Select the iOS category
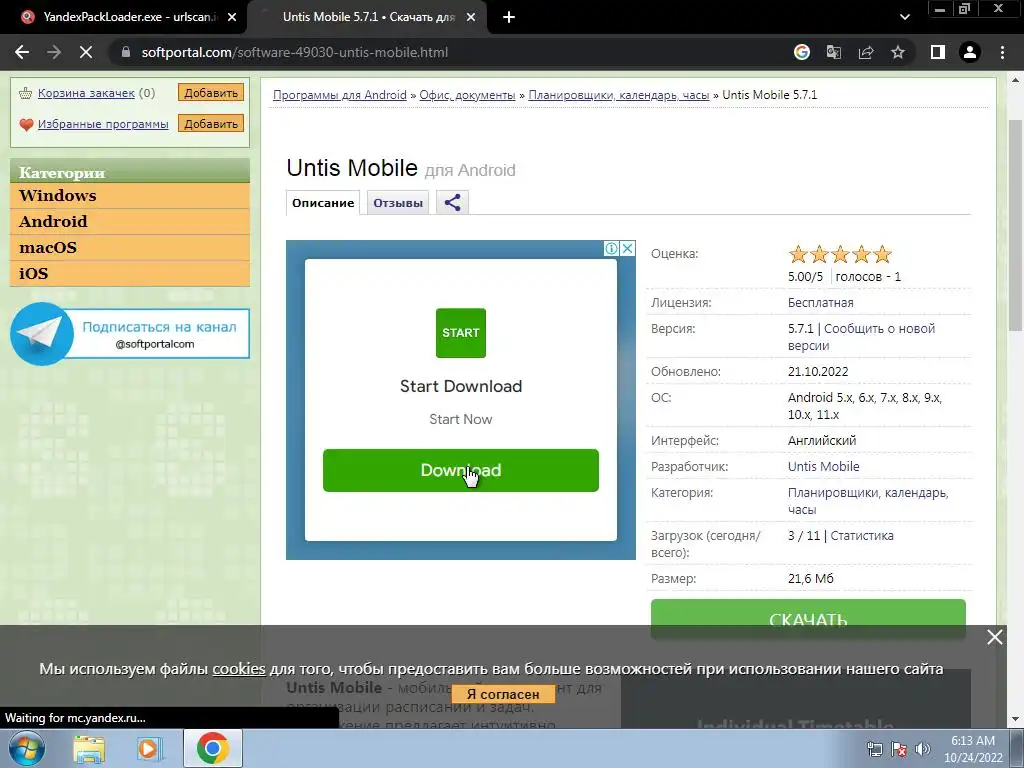1024x768 pixels. (130, 274)
